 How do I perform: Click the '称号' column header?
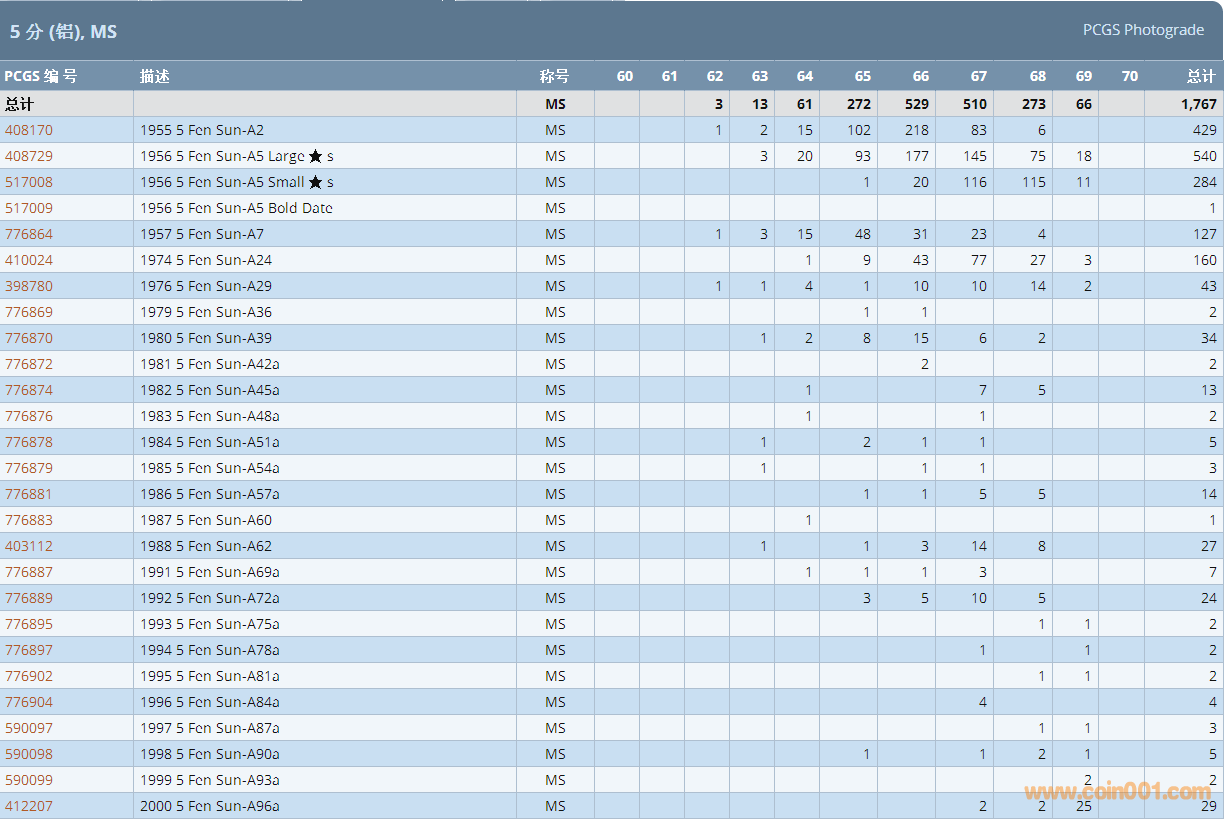tap(554, 76)
